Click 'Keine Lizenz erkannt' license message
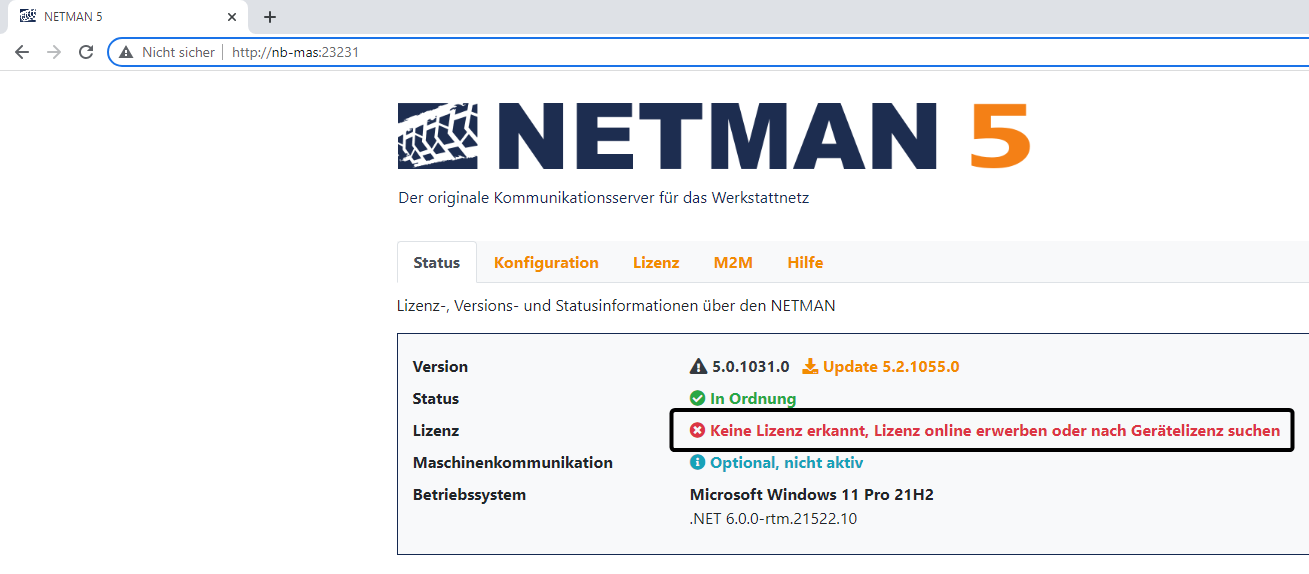1309x574 pixels. coord(995,431)
